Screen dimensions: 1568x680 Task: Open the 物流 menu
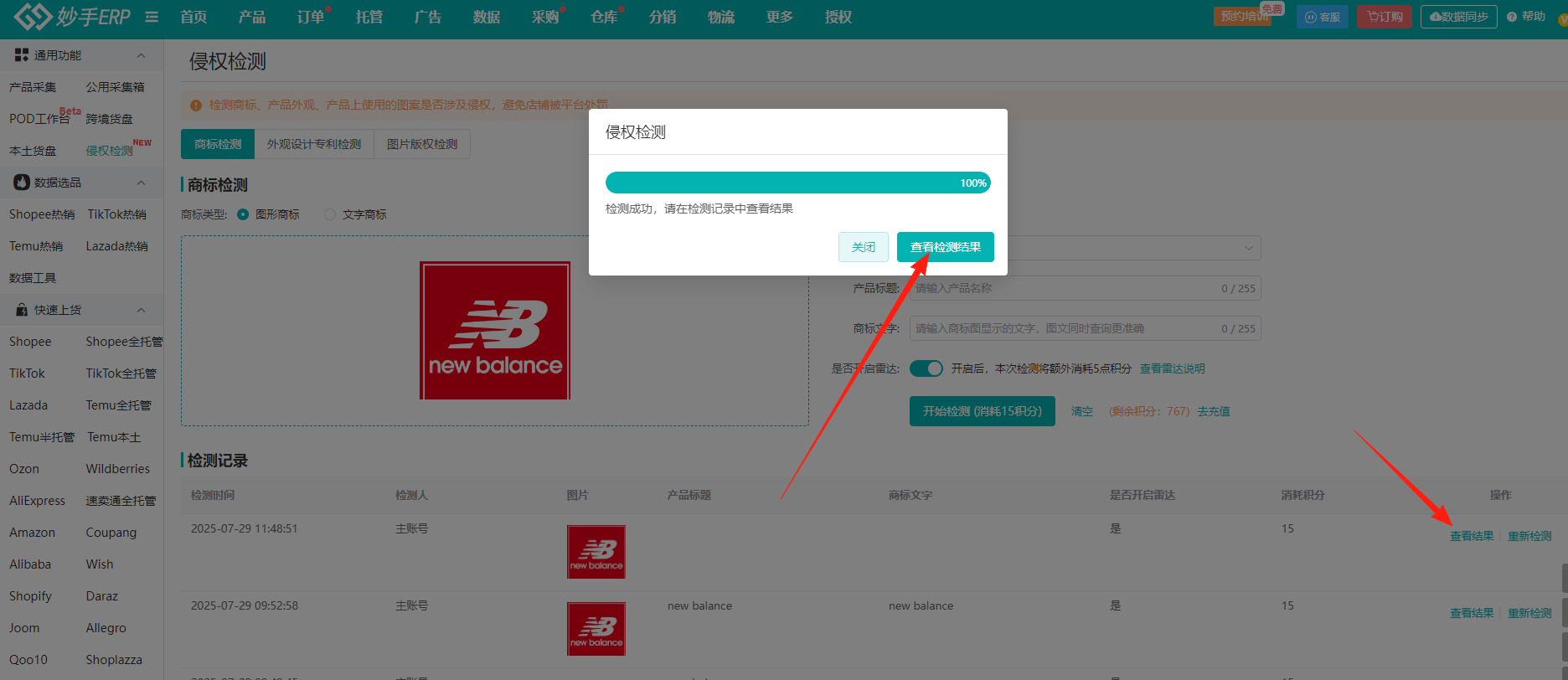721,17
